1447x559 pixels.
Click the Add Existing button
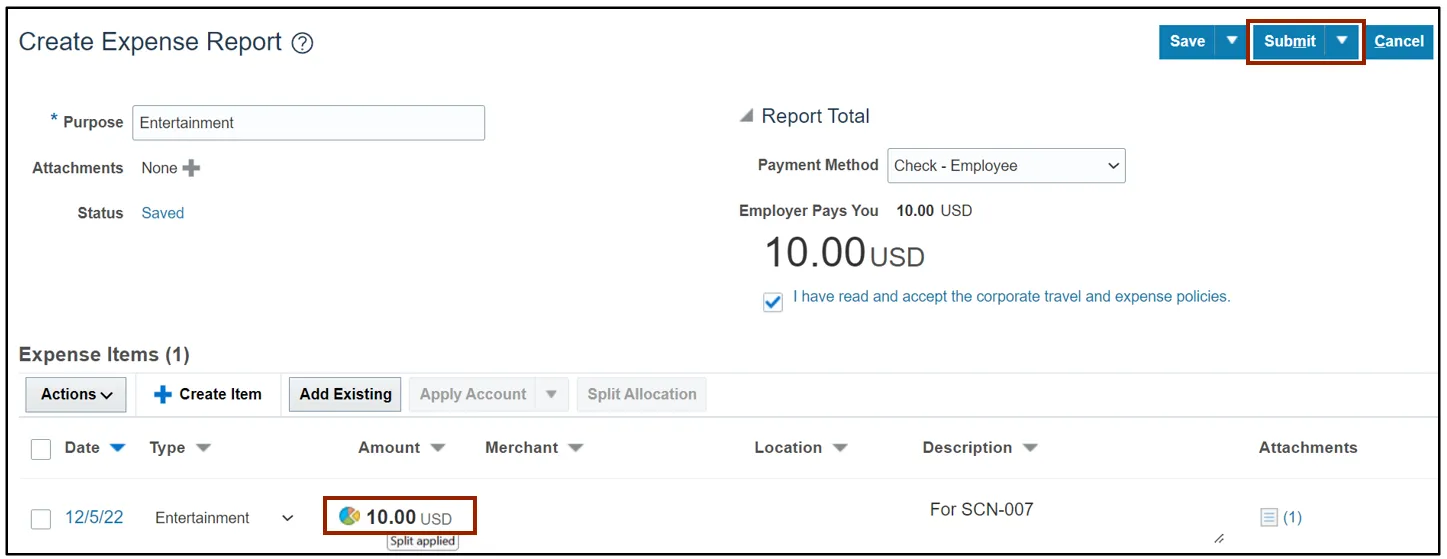coord(345,394)
